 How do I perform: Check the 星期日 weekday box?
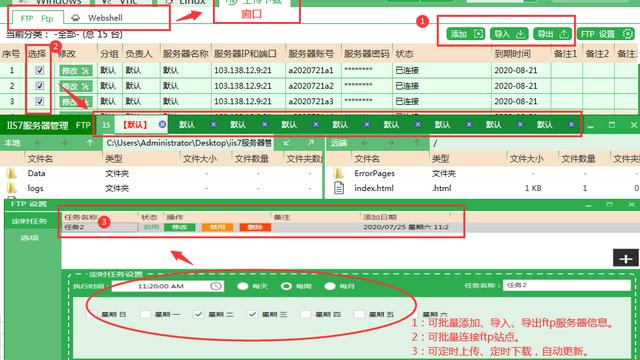pyautogui.click(x=92, y=314)
